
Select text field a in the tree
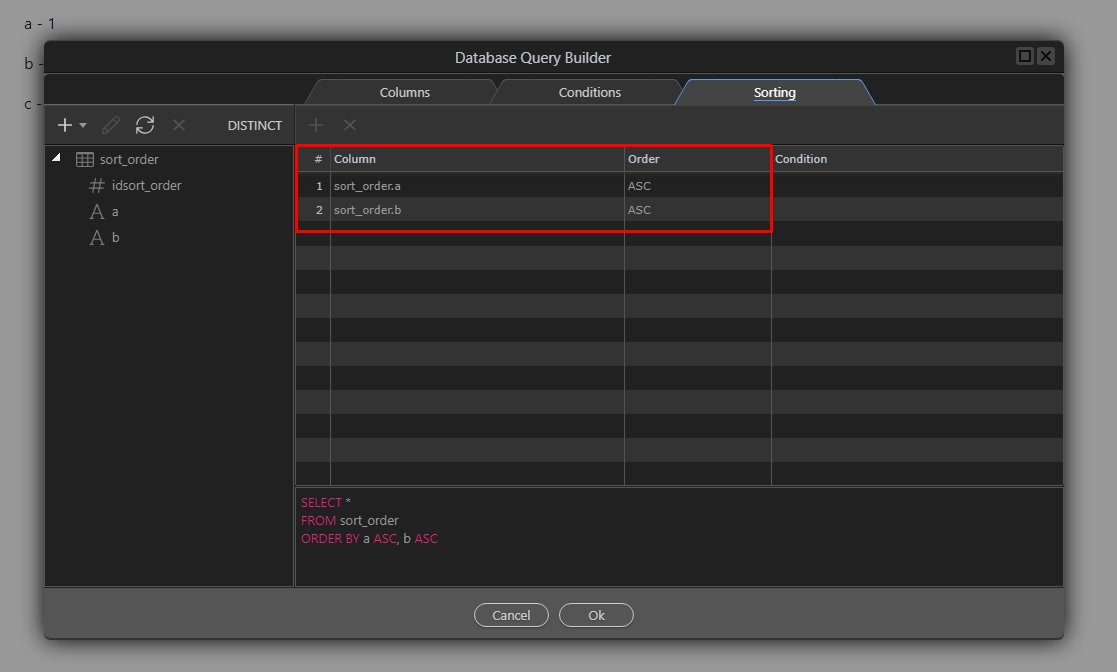click(x=115, y=211)
